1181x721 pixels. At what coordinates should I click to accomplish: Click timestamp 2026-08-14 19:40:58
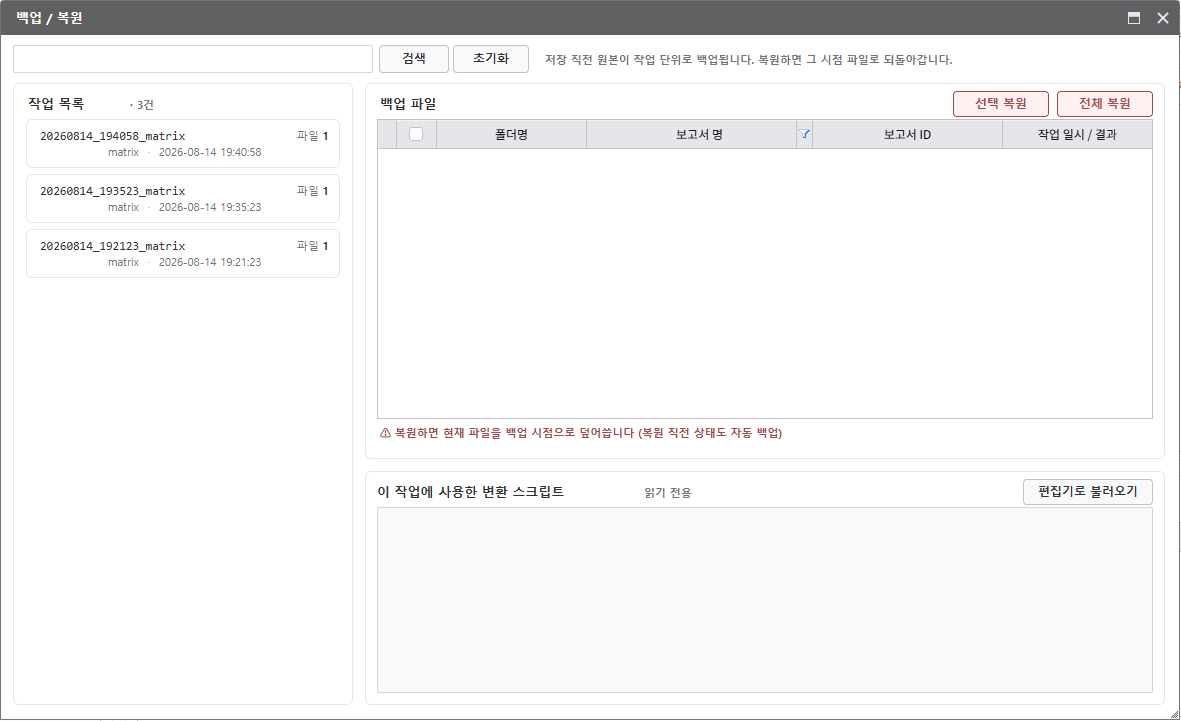(210, 152)
